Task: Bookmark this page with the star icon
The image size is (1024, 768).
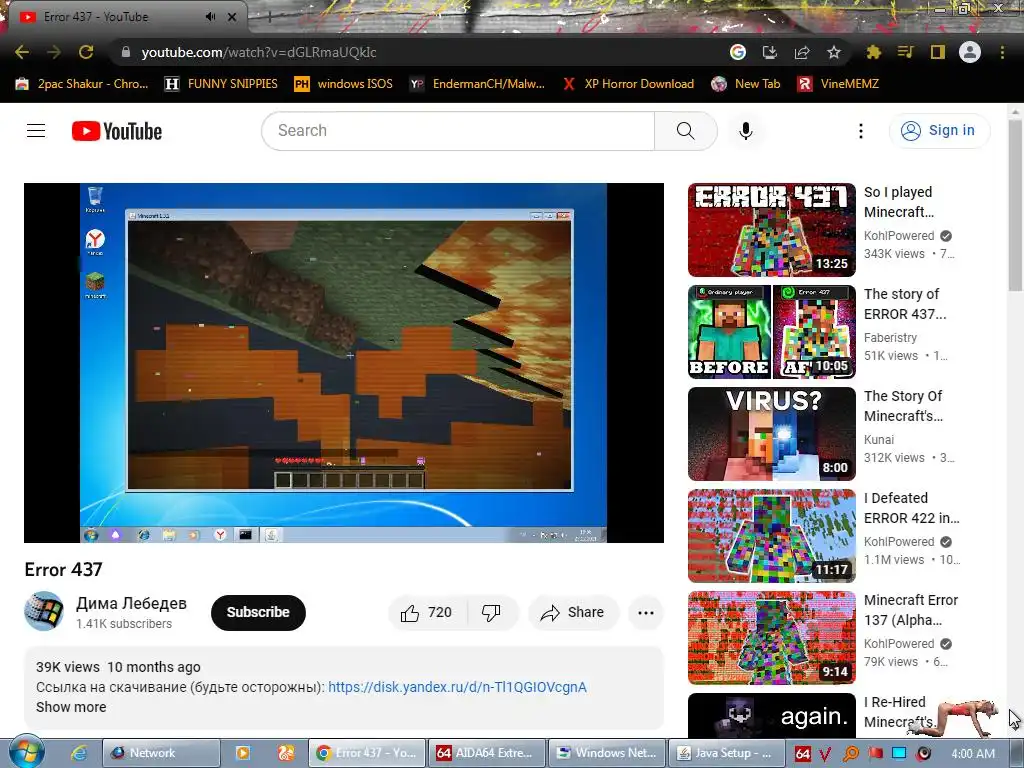Action: [x=834, y=52]
